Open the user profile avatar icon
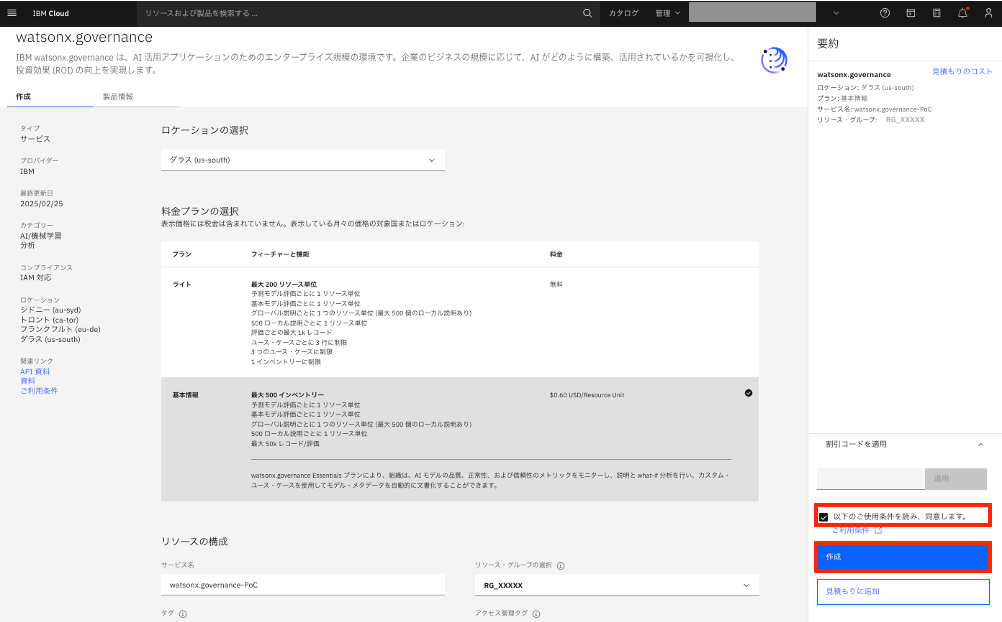The image size is (1002, 622). pos(988,13)
